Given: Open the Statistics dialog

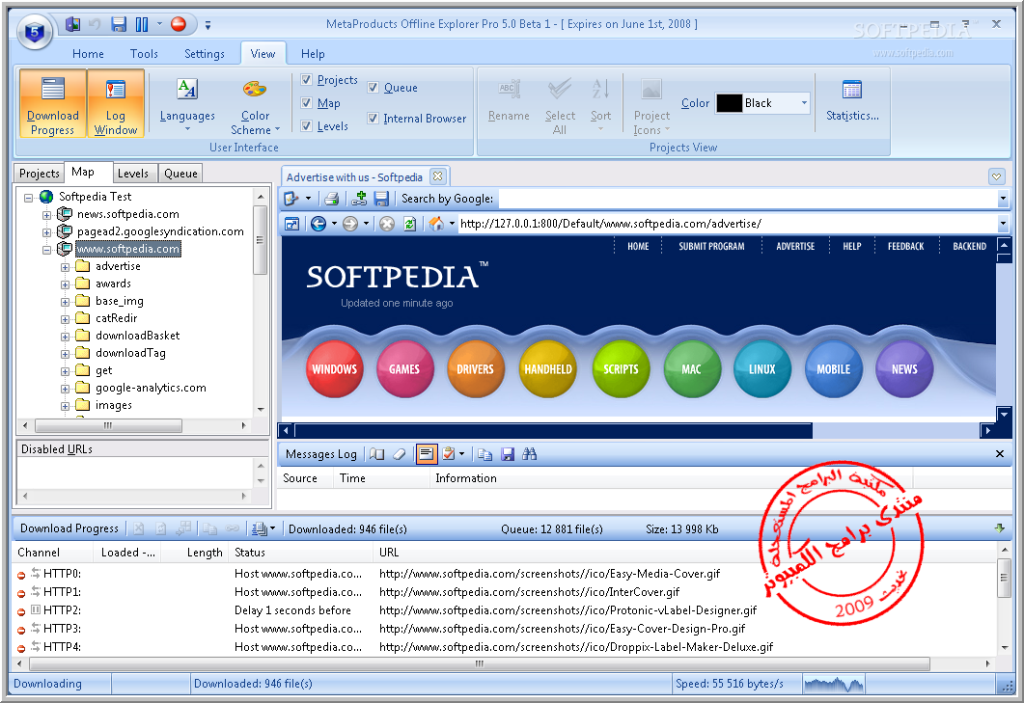Looking at the screenshot, I should pos(852,101).
